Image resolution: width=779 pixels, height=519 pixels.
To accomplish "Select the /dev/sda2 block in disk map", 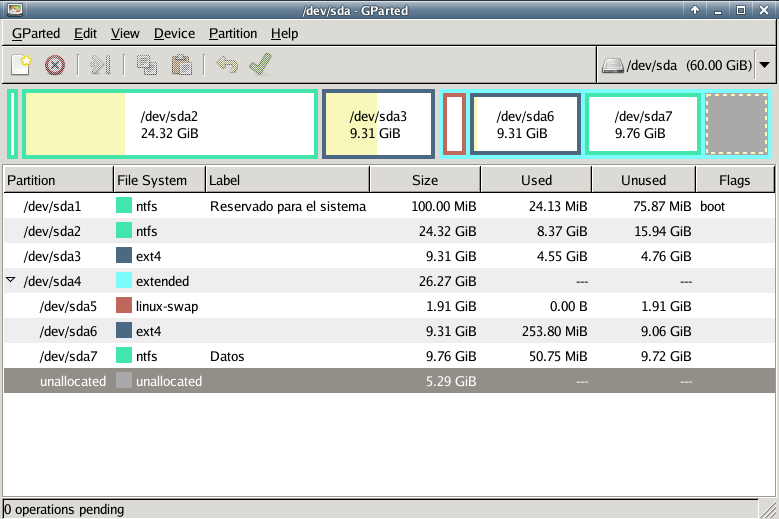I will tap(169, 124).
